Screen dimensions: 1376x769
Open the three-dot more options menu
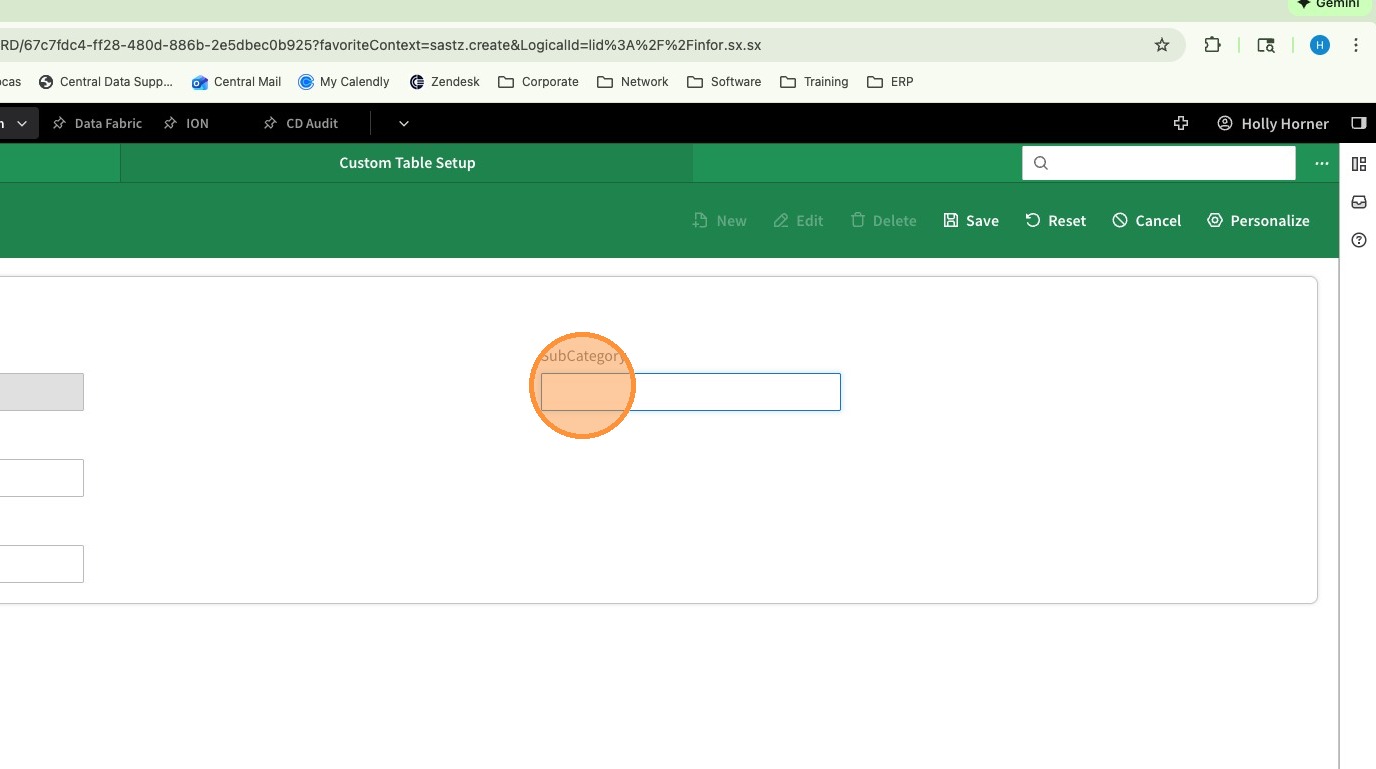coord(1322,163)
